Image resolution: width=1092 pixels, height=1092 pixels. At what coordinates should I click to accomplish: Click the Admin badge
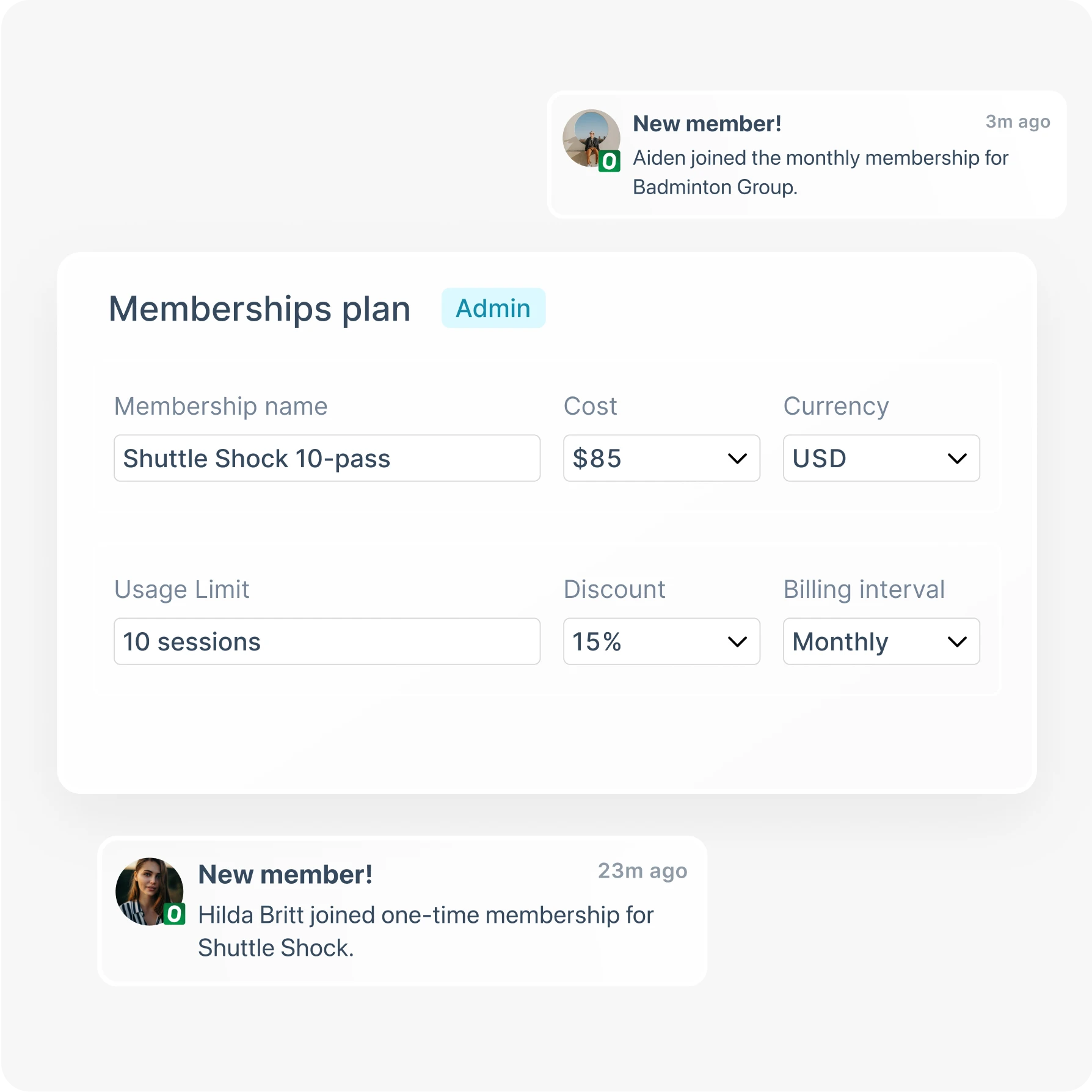pos(493,308)
